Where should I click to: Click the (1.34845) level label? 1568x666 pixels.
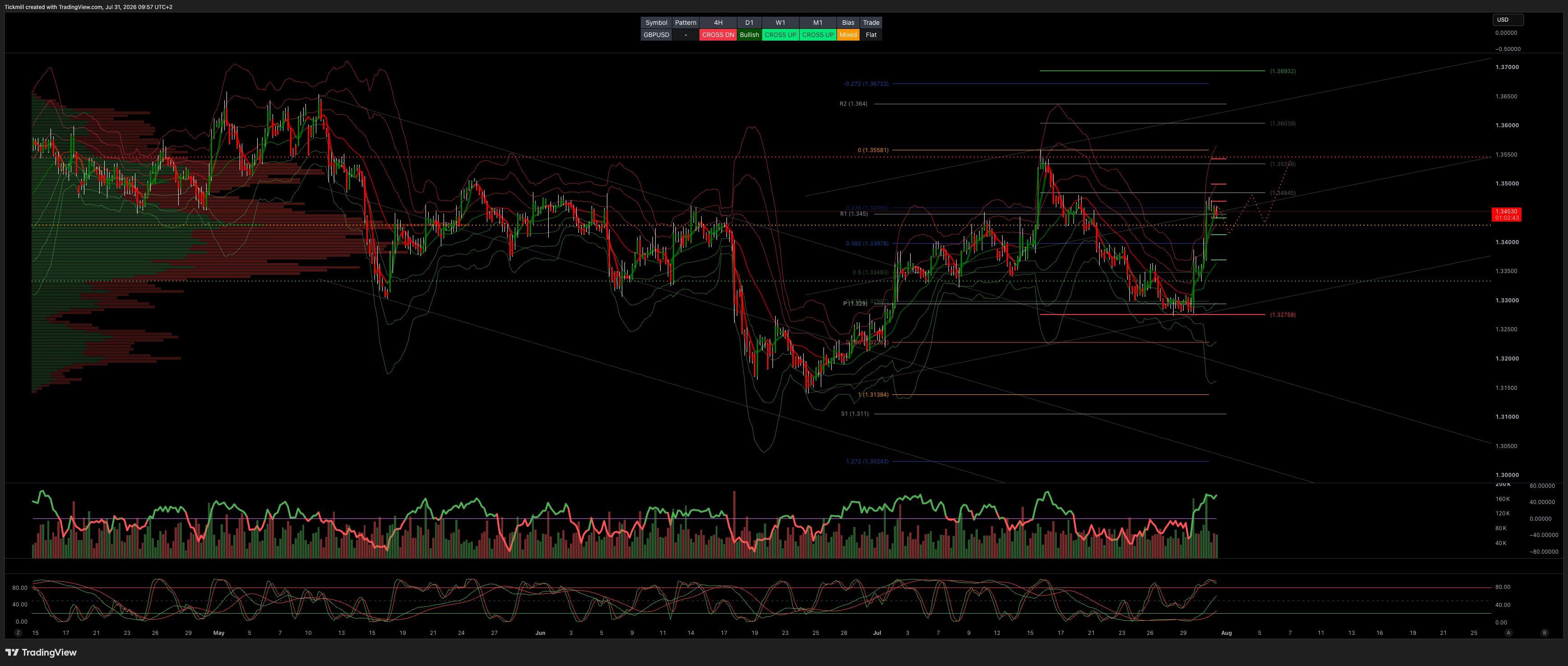pos(1282,193)
